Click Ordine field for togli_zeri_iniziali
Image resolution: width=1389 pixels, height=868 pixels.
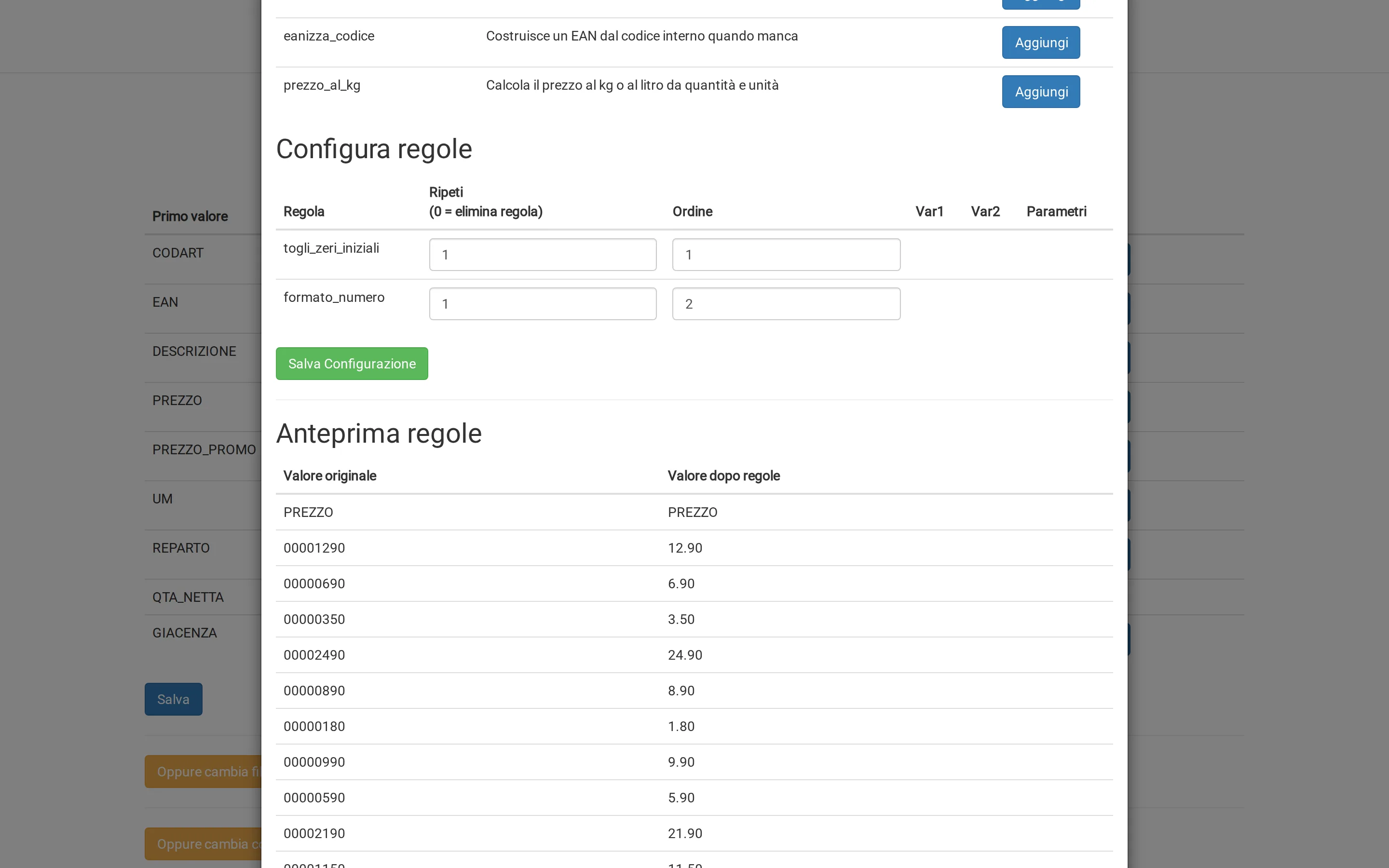tap(786, 255)
